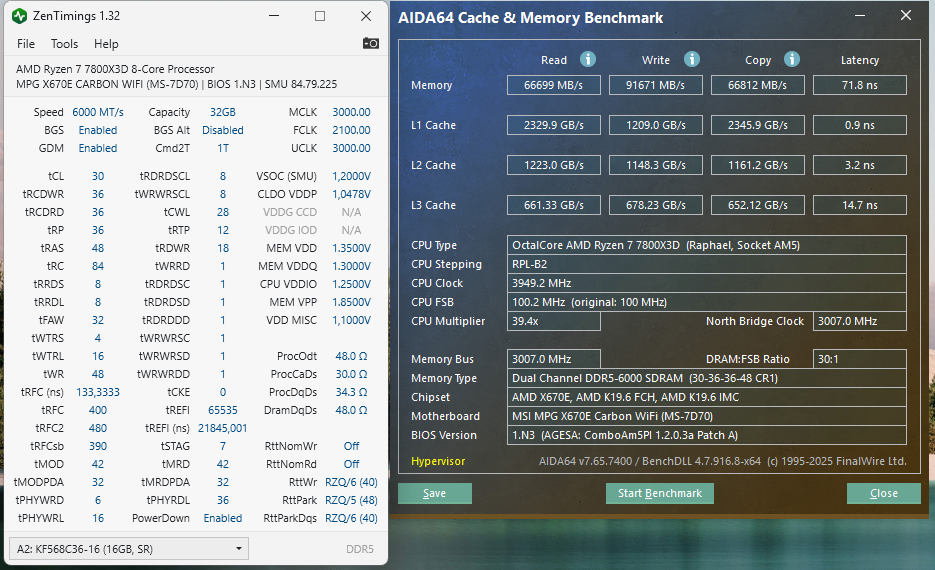Click the AMD Ryzen 7 7800X3D processor line
The height and width of the screenshot is (570, 935).
click(115, 69)
